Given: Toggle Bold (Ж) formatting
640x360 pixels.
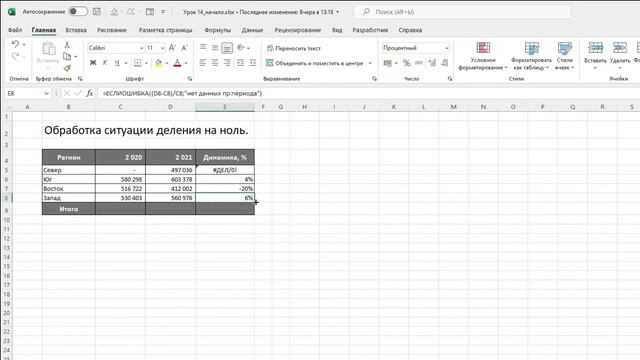Looking at the screenshot, I should tap(93, 63).
